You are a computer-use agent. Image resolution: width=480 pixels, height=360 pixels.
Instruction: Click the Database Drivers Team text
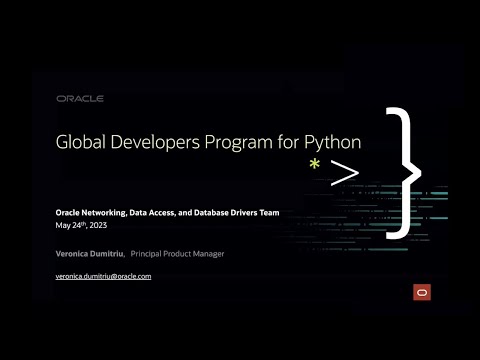(x=237, y=213)
